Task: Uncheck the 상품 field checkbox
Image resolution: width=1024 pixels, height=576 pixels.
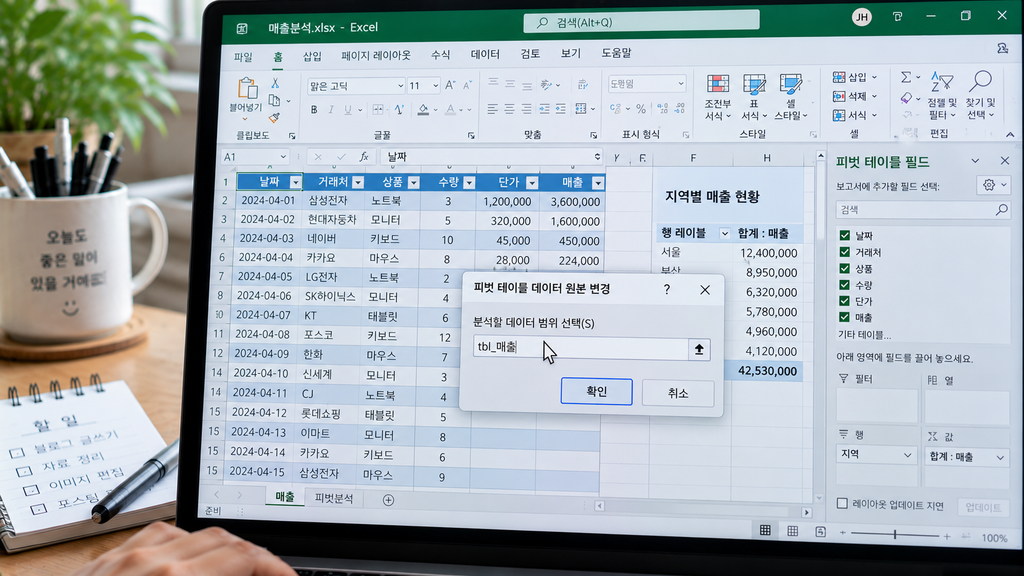Action: click(x=844, y=268)
